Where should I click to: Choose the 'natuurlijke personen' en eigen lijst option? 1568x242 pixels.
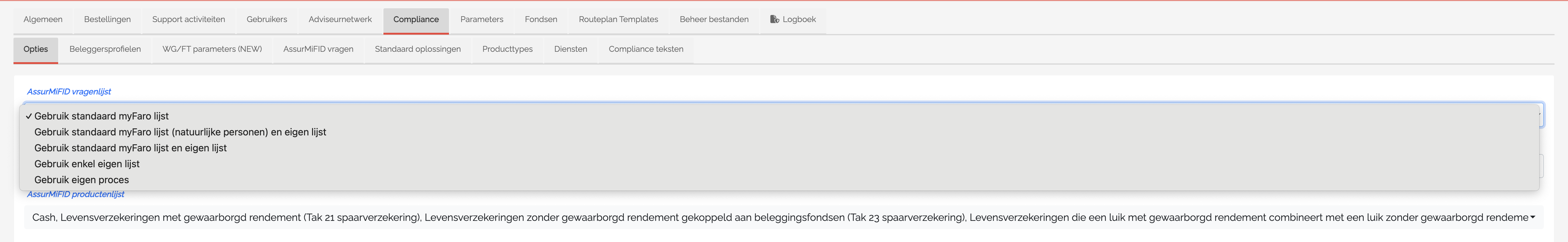tap(779, 132)
